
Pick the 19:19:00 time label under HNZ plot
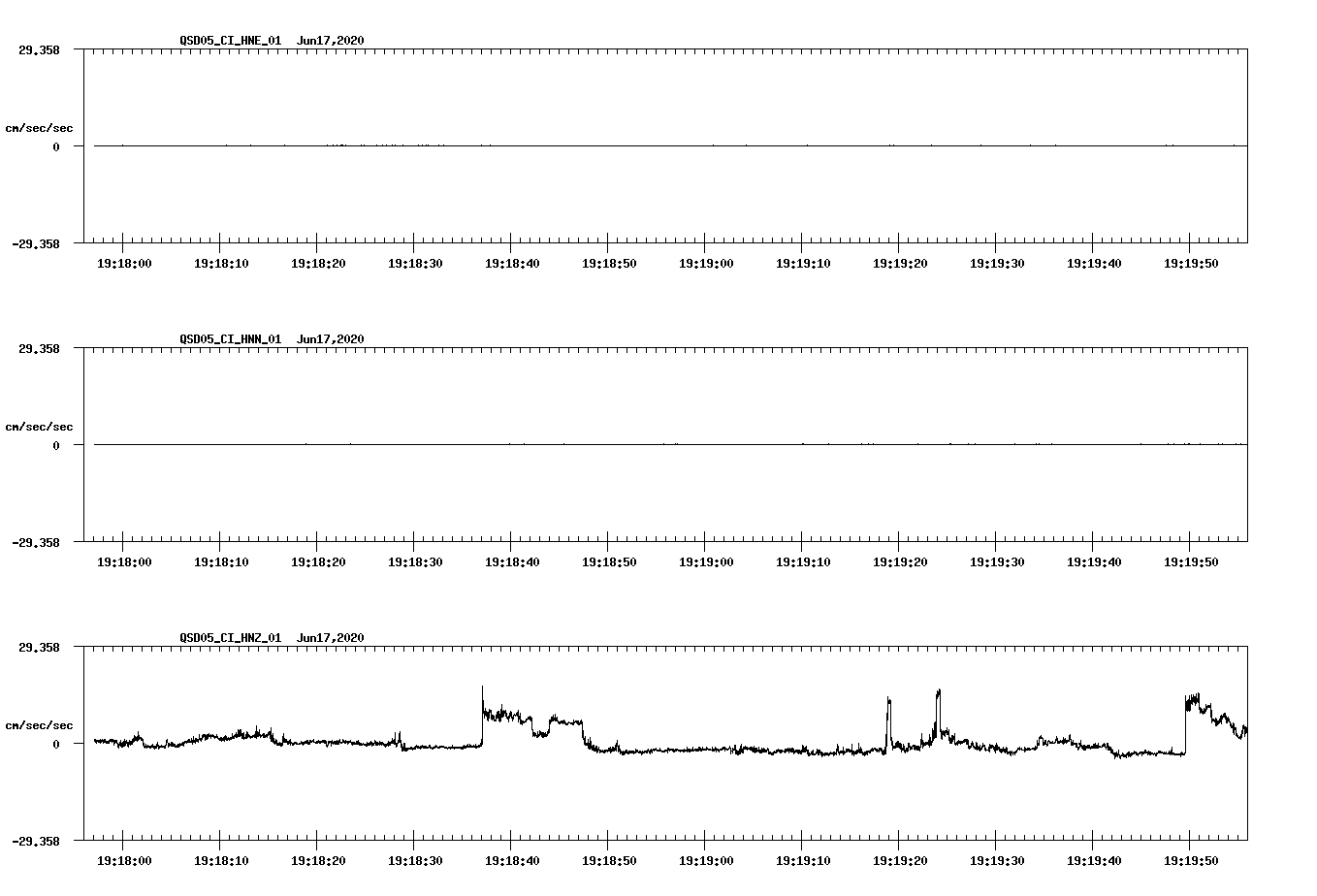(x=706, y=860)
